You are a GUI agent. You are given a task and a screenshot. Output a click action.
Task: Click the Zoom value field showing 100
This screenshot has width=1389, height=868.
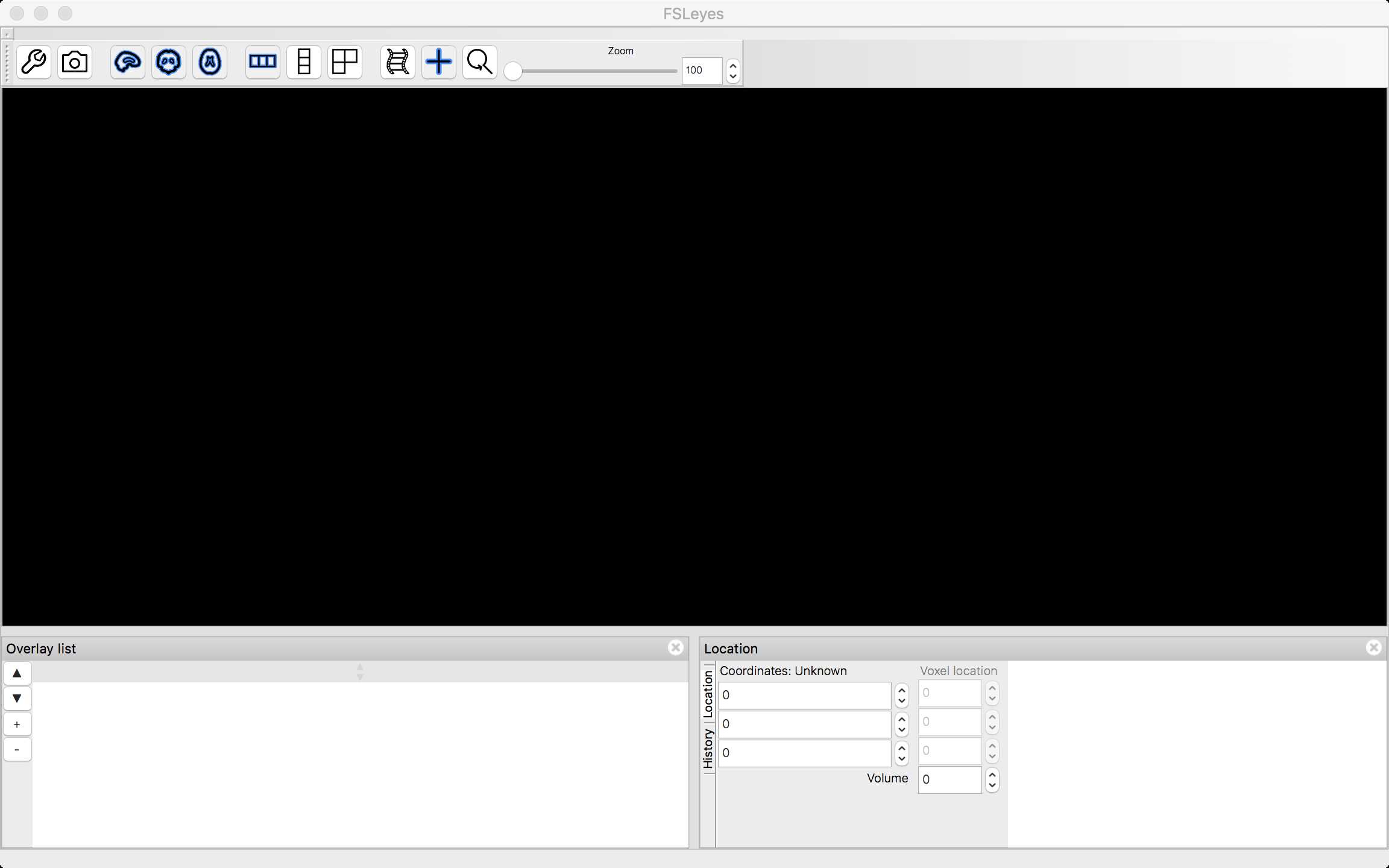(702, 71)
